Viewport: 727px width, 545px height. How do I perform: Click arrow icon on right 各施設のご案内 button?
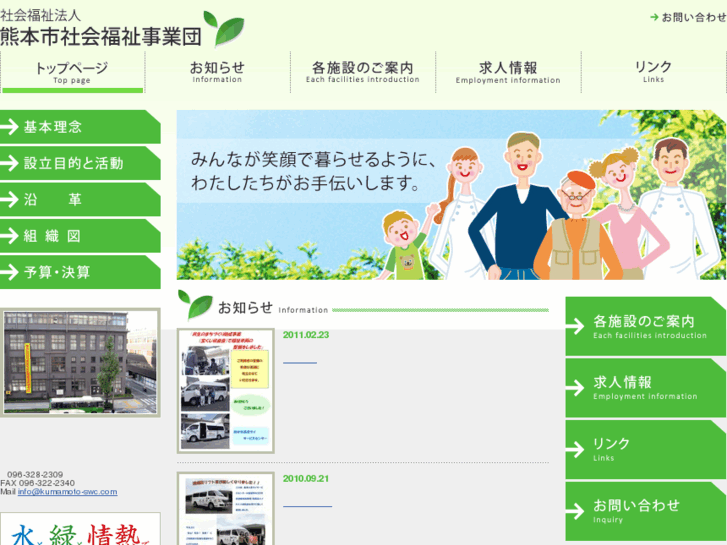click(575, 326)
